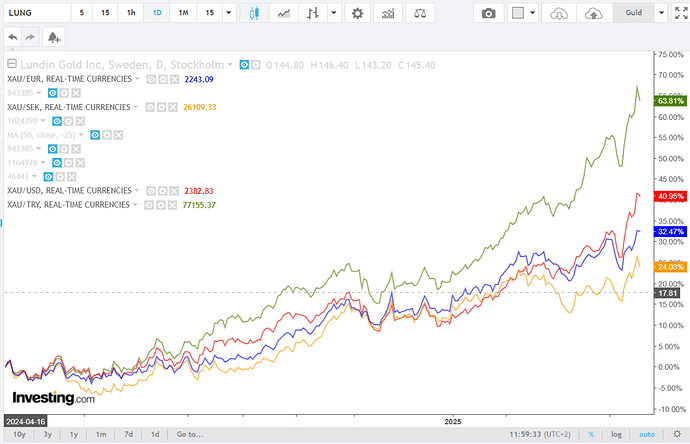Open settings for XAU/TRY series

(x=161, y=205)
